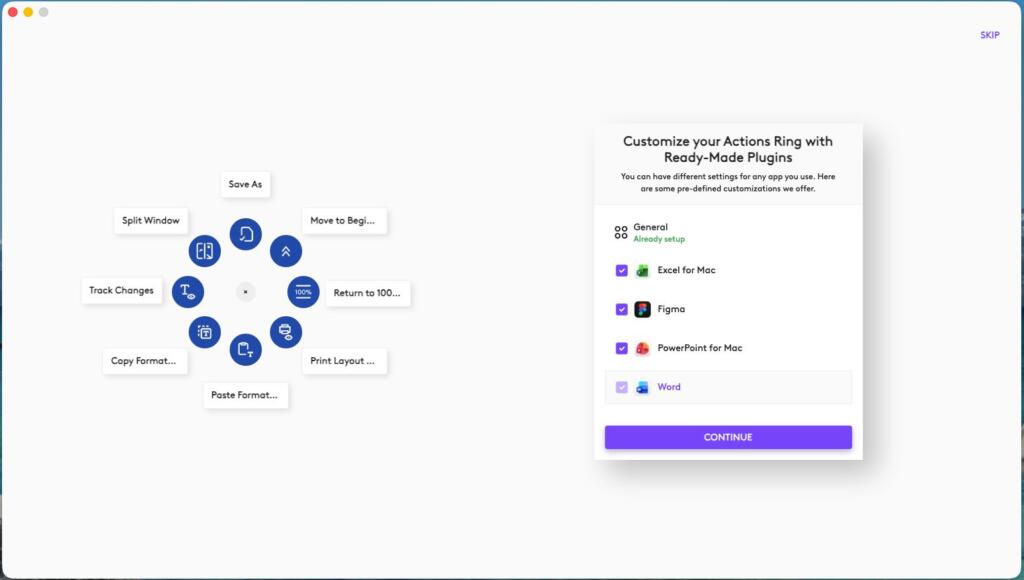Select the Move to Beginning ring icon

(286, 250)
